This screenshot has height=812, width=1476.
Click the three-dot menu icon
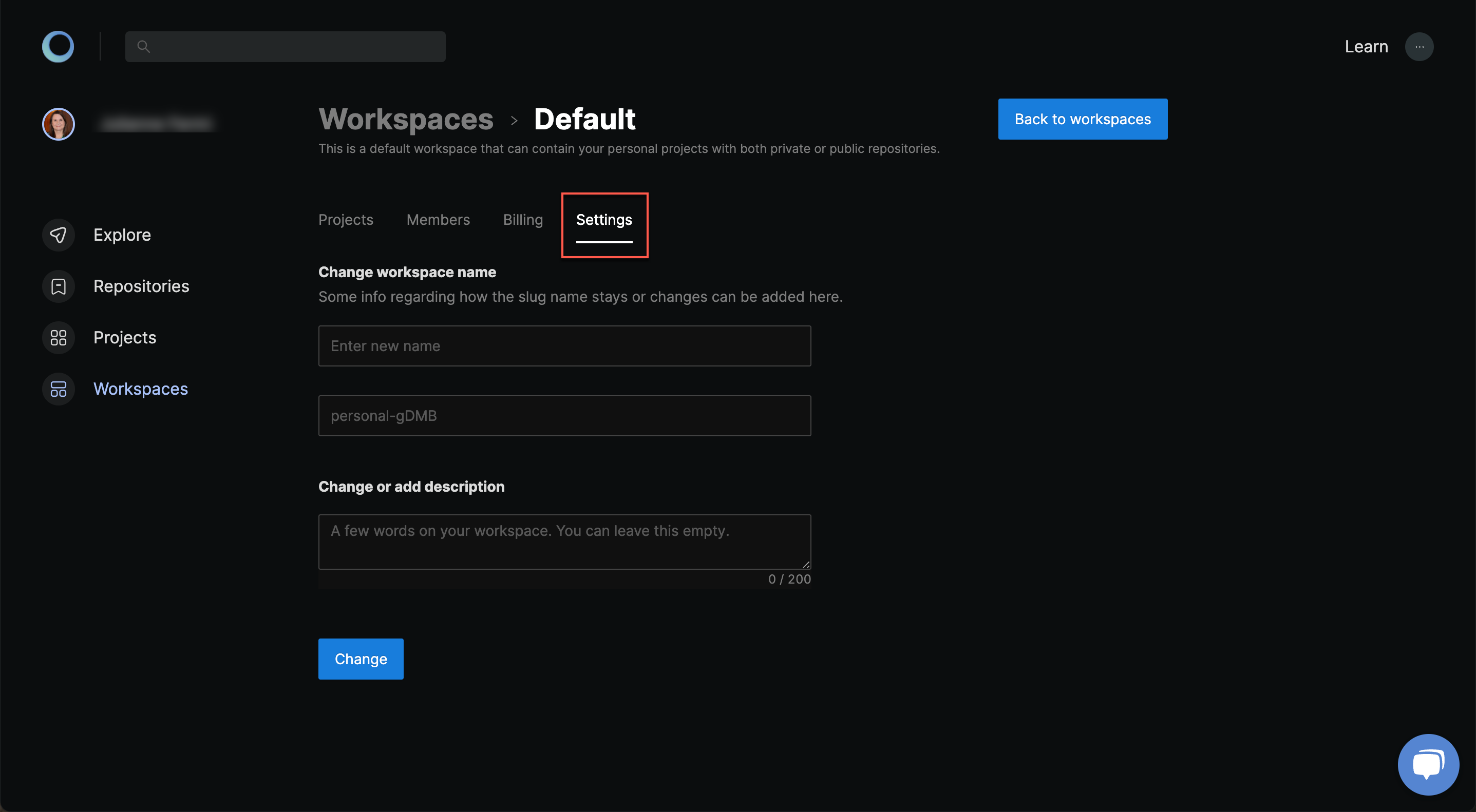[1419, 46]
